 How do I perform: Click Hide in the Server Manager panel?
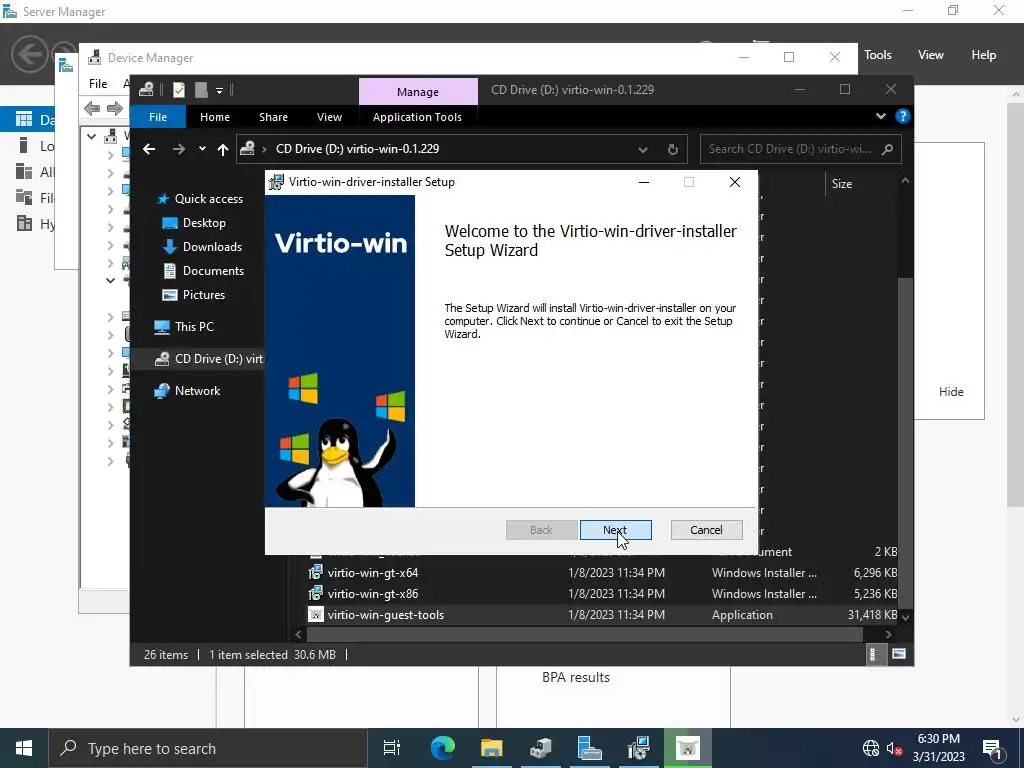951,392
